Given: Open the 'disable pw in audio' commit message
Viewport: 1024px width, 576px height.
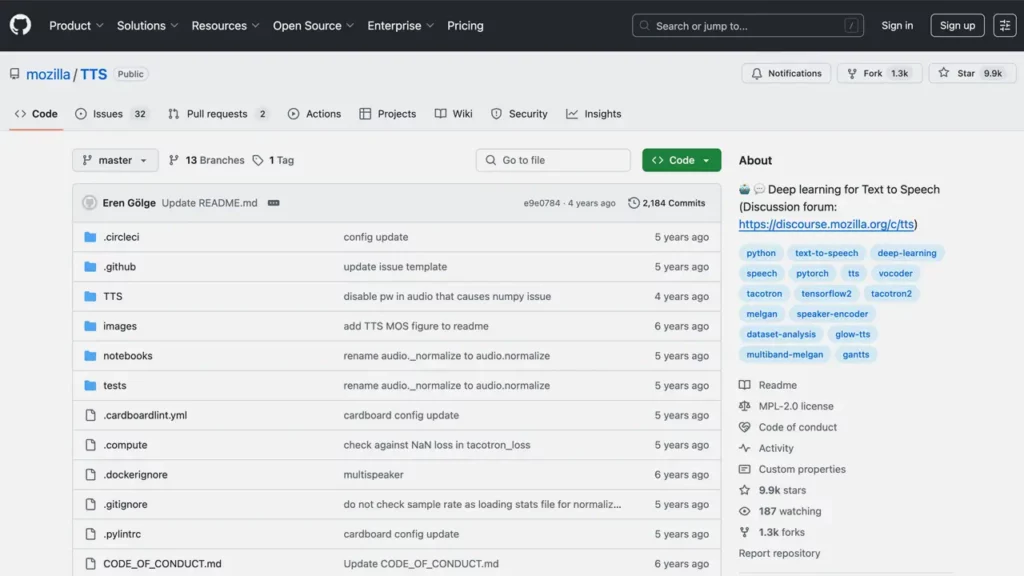Looking at the screenshot, I should [447, 296].
